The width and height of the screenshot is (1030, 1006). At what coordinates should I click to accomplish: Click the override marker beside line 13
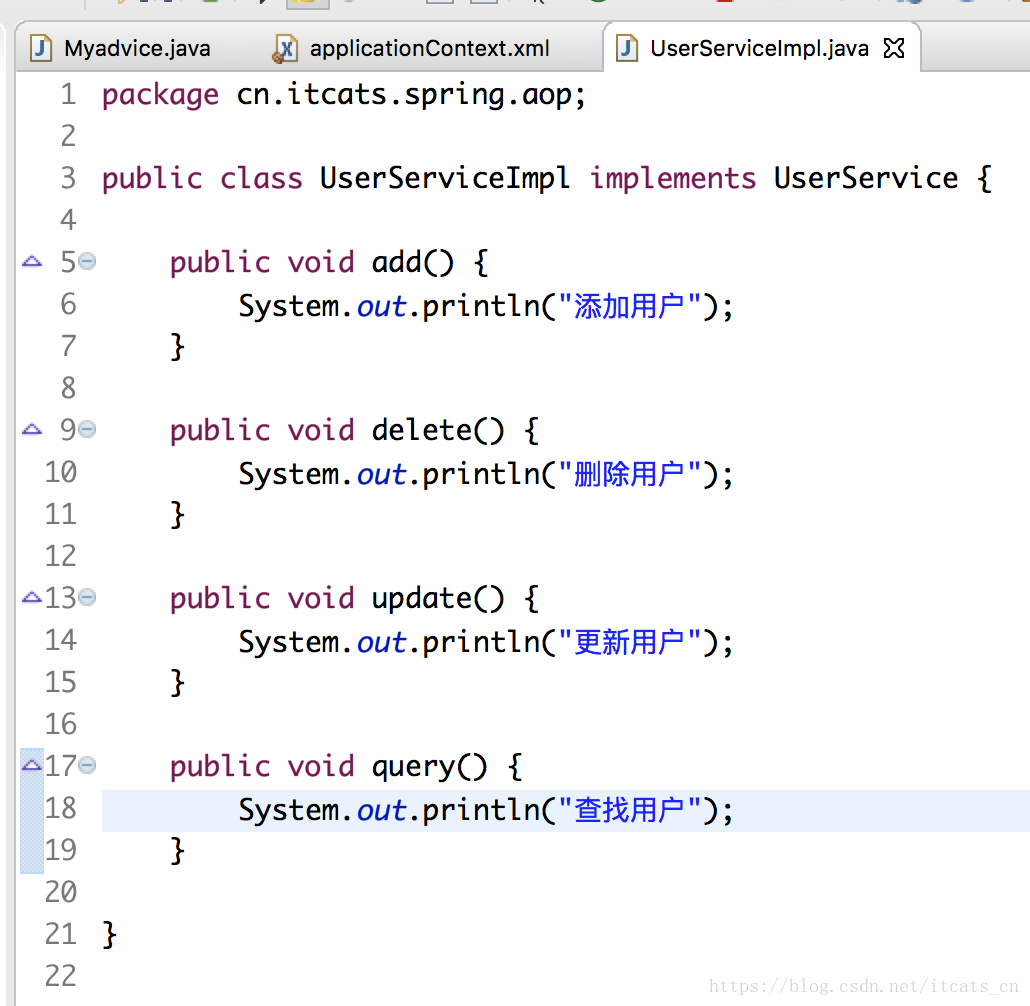[x=32, y=597]
